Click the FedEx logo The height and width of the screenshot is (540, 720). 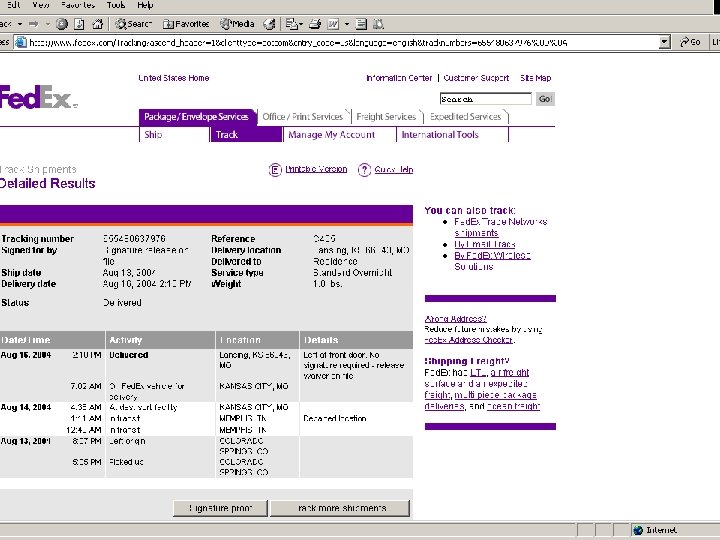38,97
